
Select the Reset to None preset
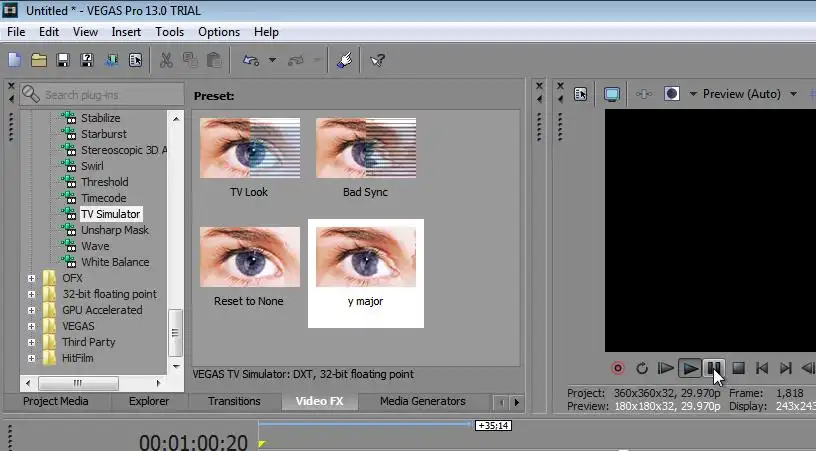[x=250, y=257]
